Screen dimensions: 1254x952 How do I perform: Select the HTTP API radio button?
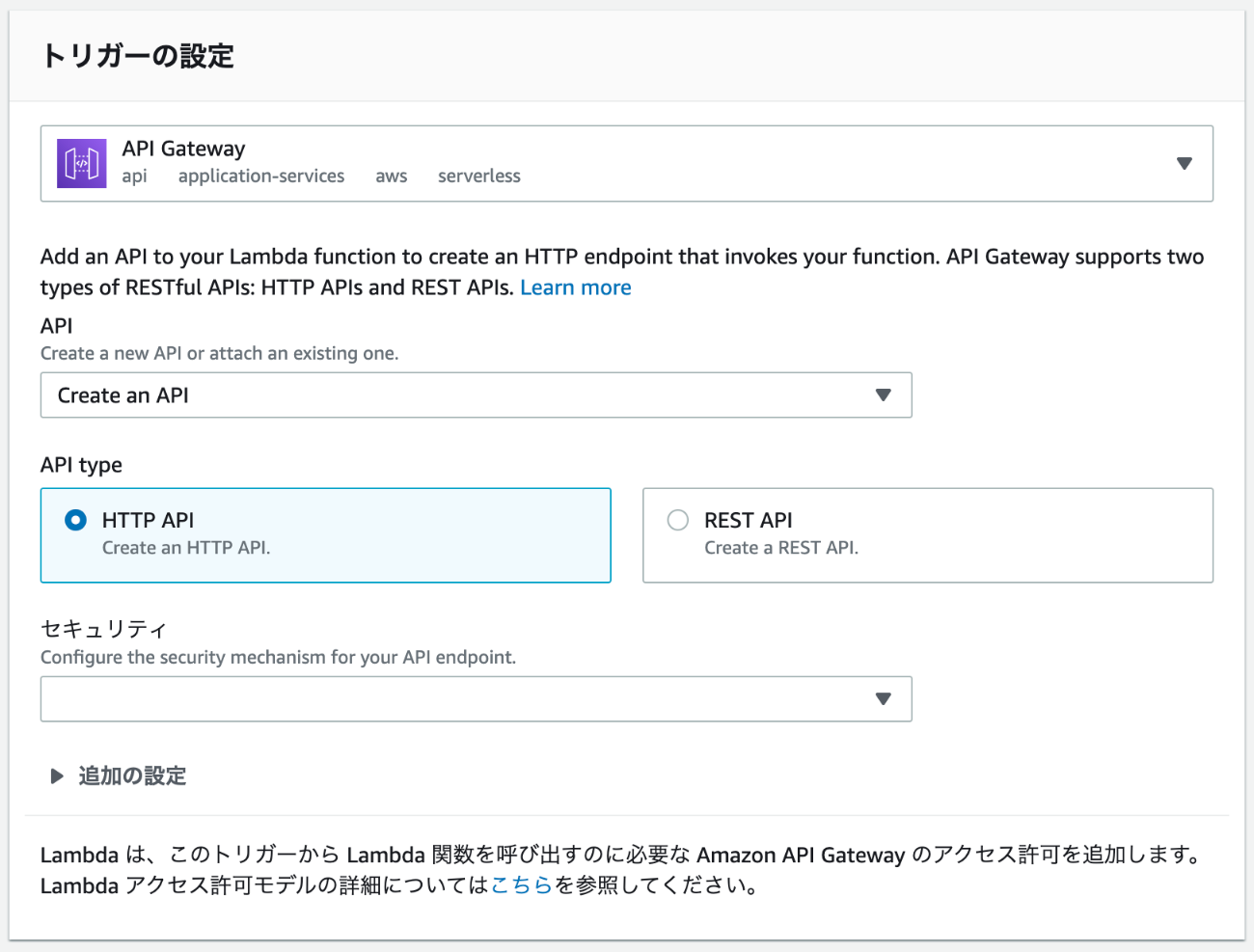coord(75,521)
